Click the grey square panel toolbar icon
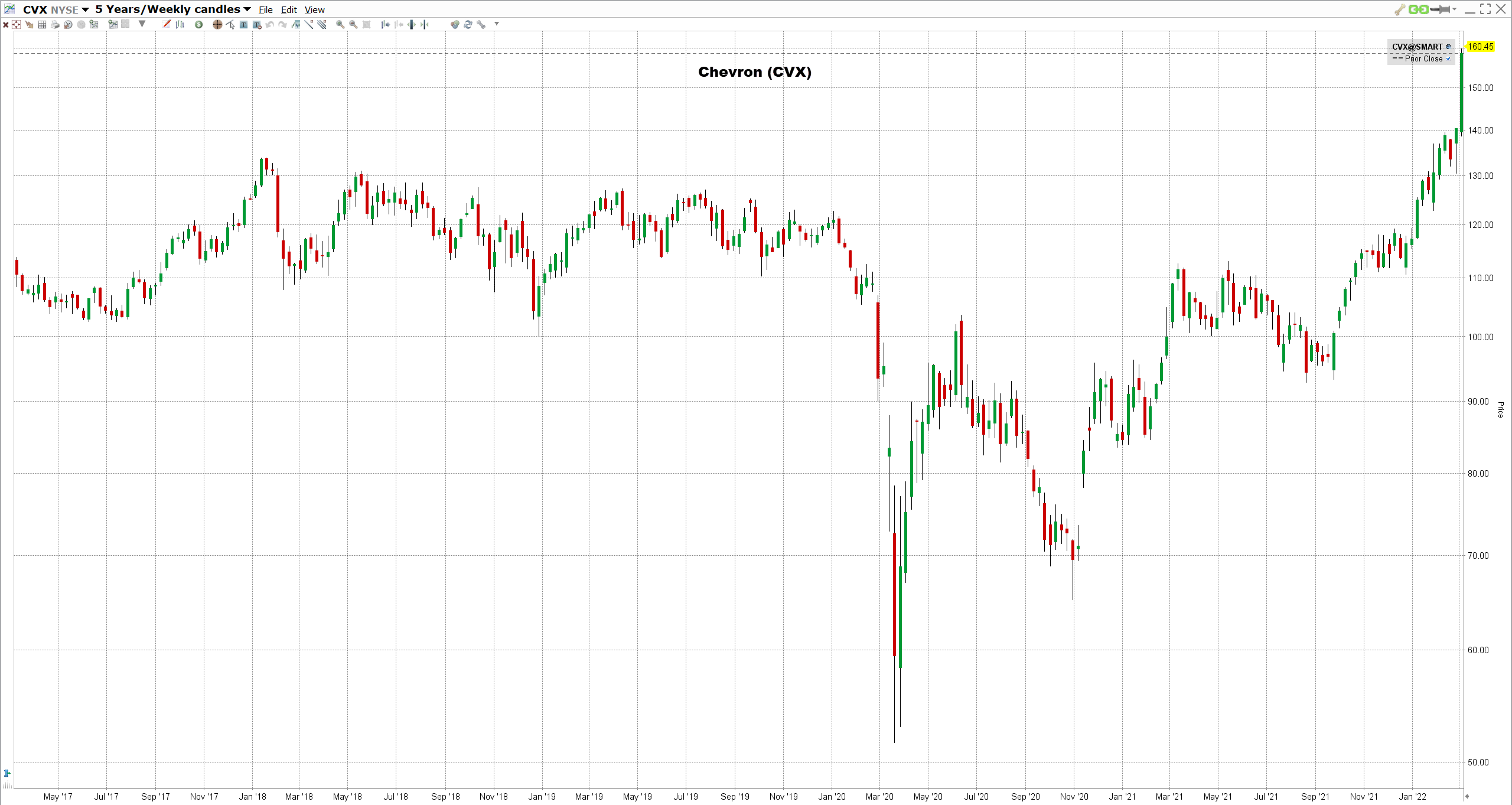This screenshot has width=1512, height=805. click(125, 24)
